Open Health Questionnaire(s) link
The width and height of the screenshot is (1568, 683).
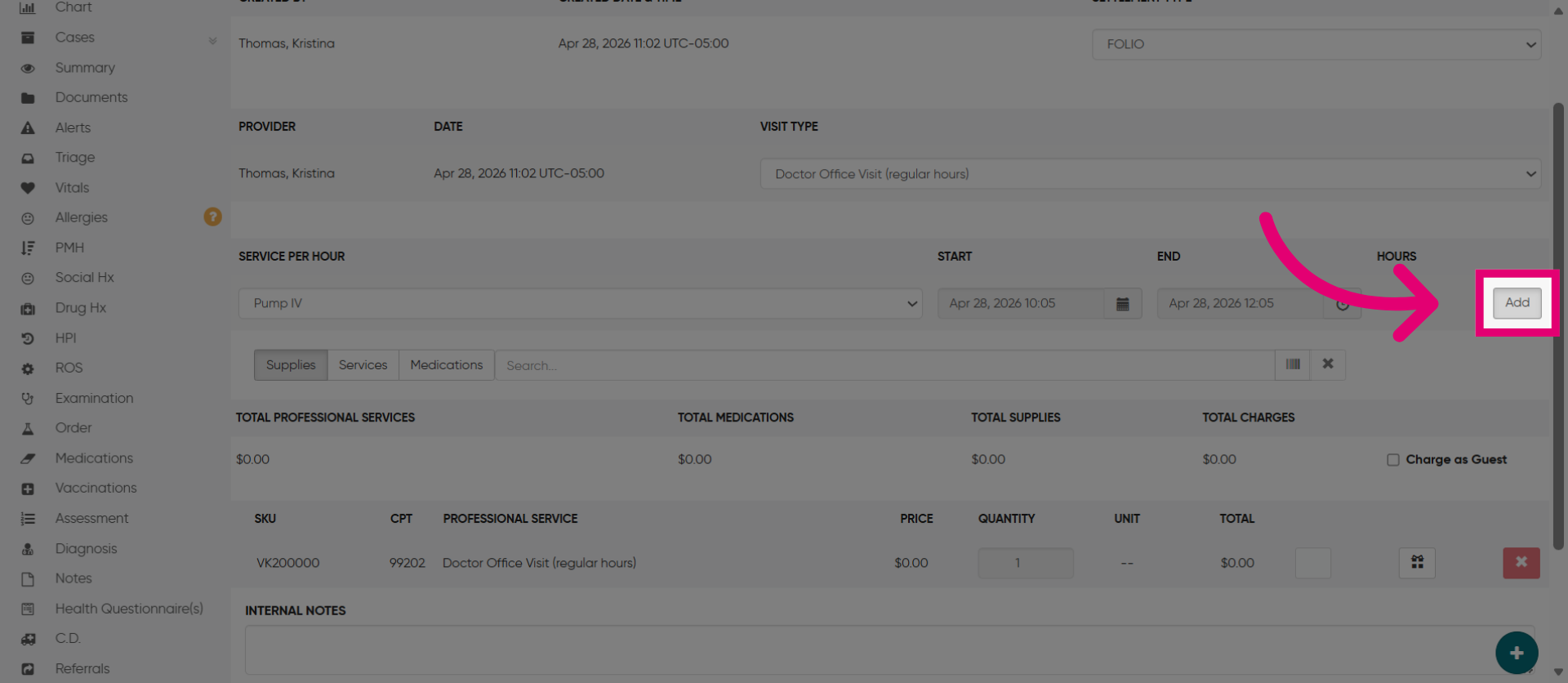coord(129,609)
